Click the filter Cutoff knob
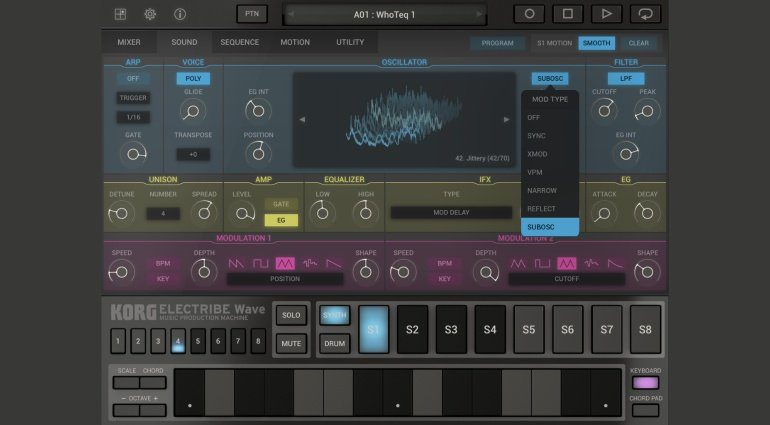Image resolution: width=770 pixels, height=425 pixels. click(603, 110)
